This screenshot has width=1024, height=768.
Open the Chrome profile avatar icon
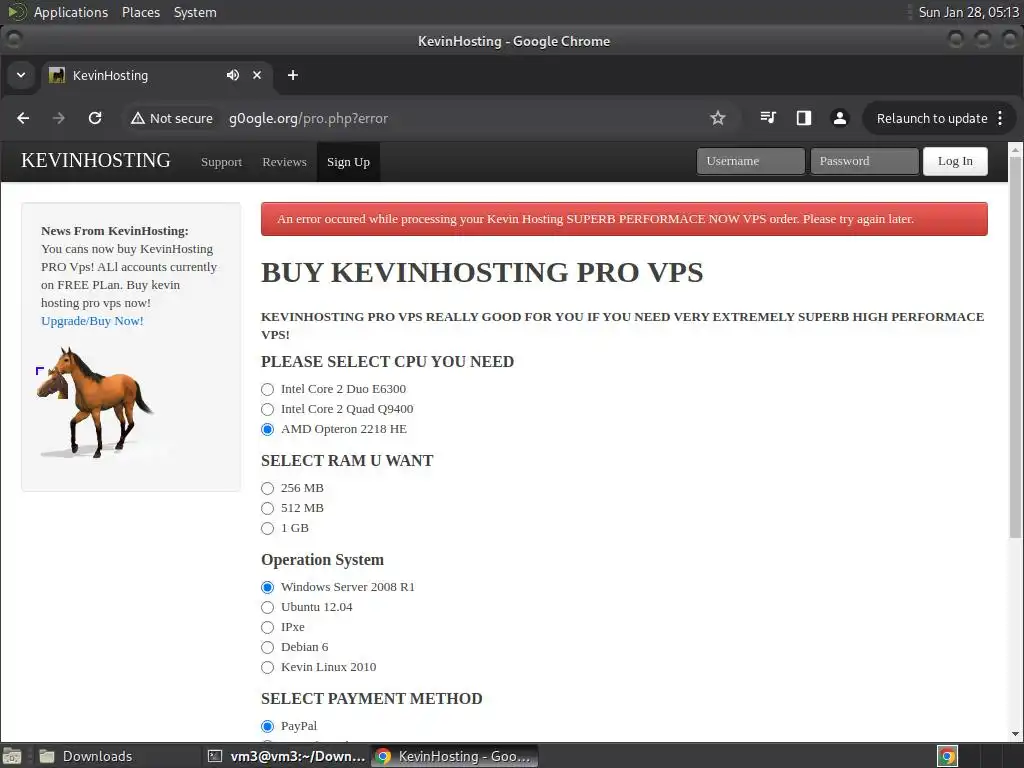[x=840, y=118]
